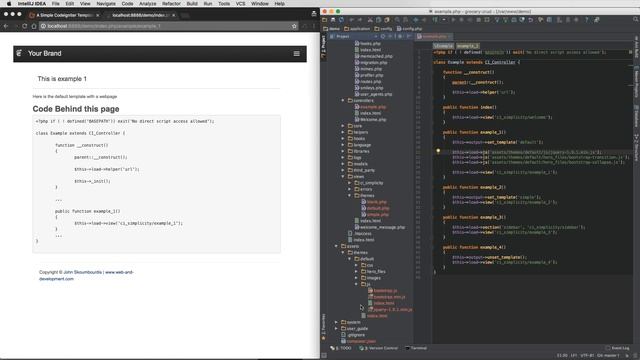
Task: Open Search Everywhere magnifier at toolbar right
Action: point(636,19)
